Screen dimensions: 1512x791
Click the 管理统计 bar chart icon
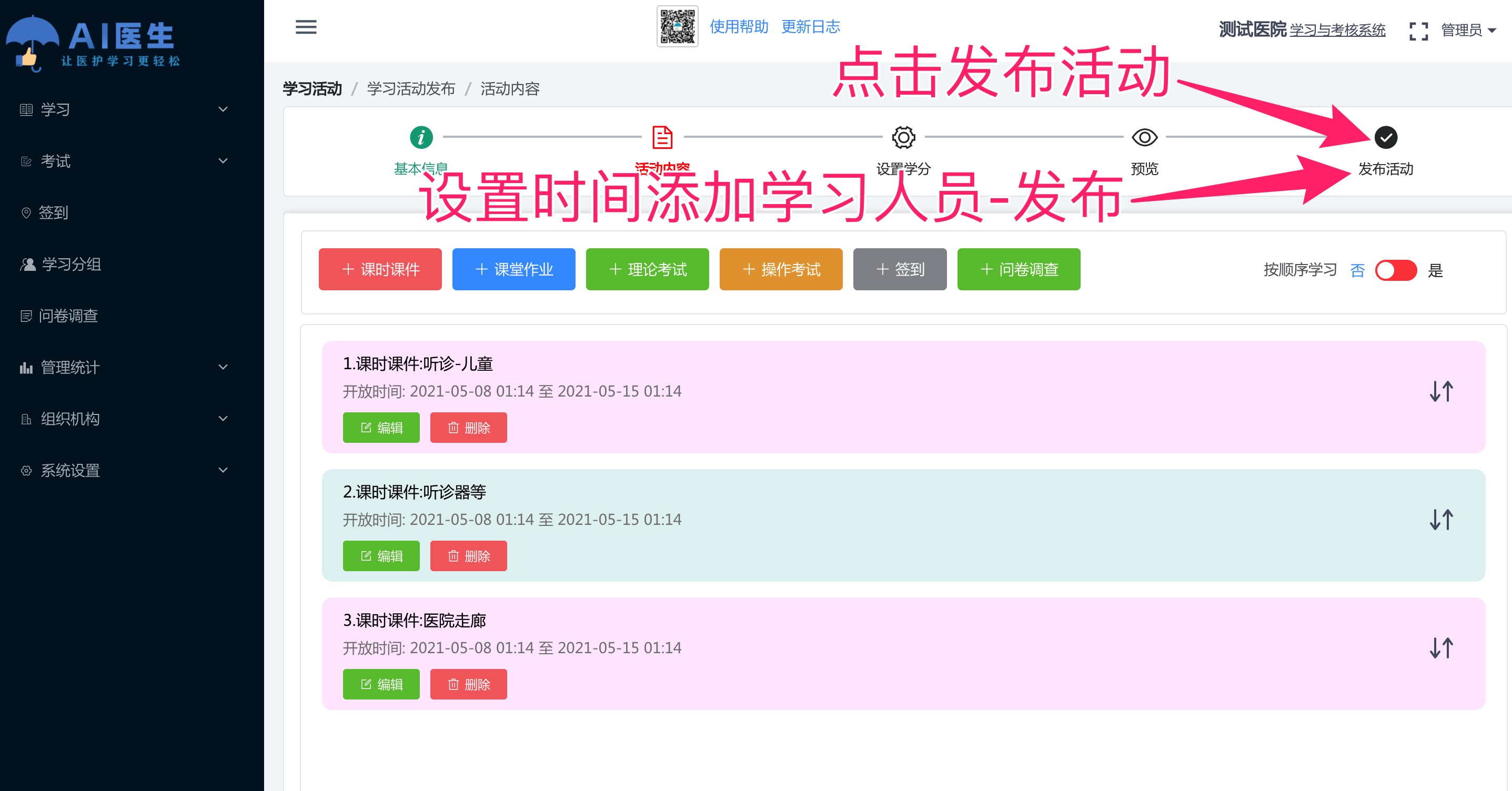tap(26, 368)
